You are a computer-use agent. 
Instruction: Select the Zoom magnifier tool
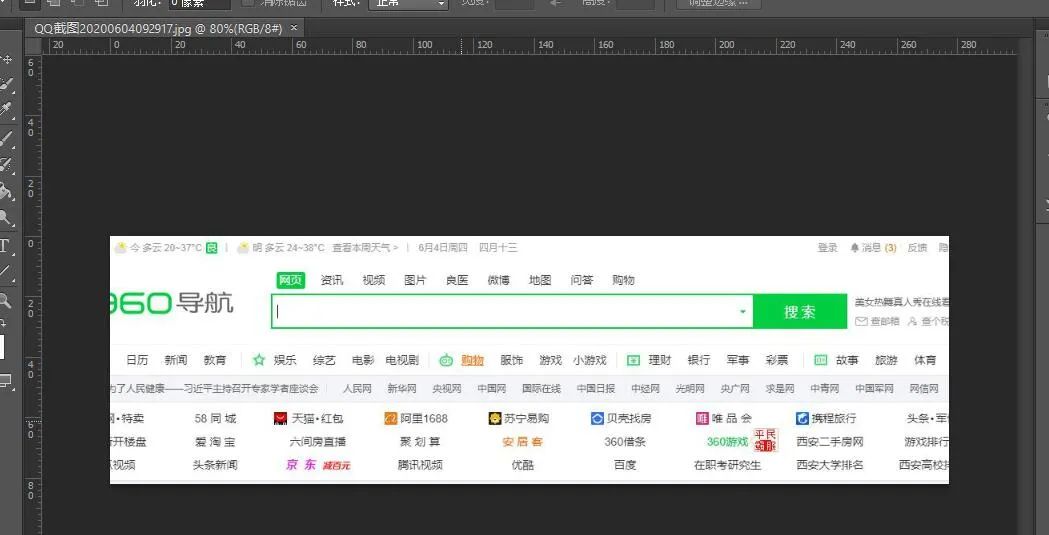pyautogui.click(x=6, y=300)
